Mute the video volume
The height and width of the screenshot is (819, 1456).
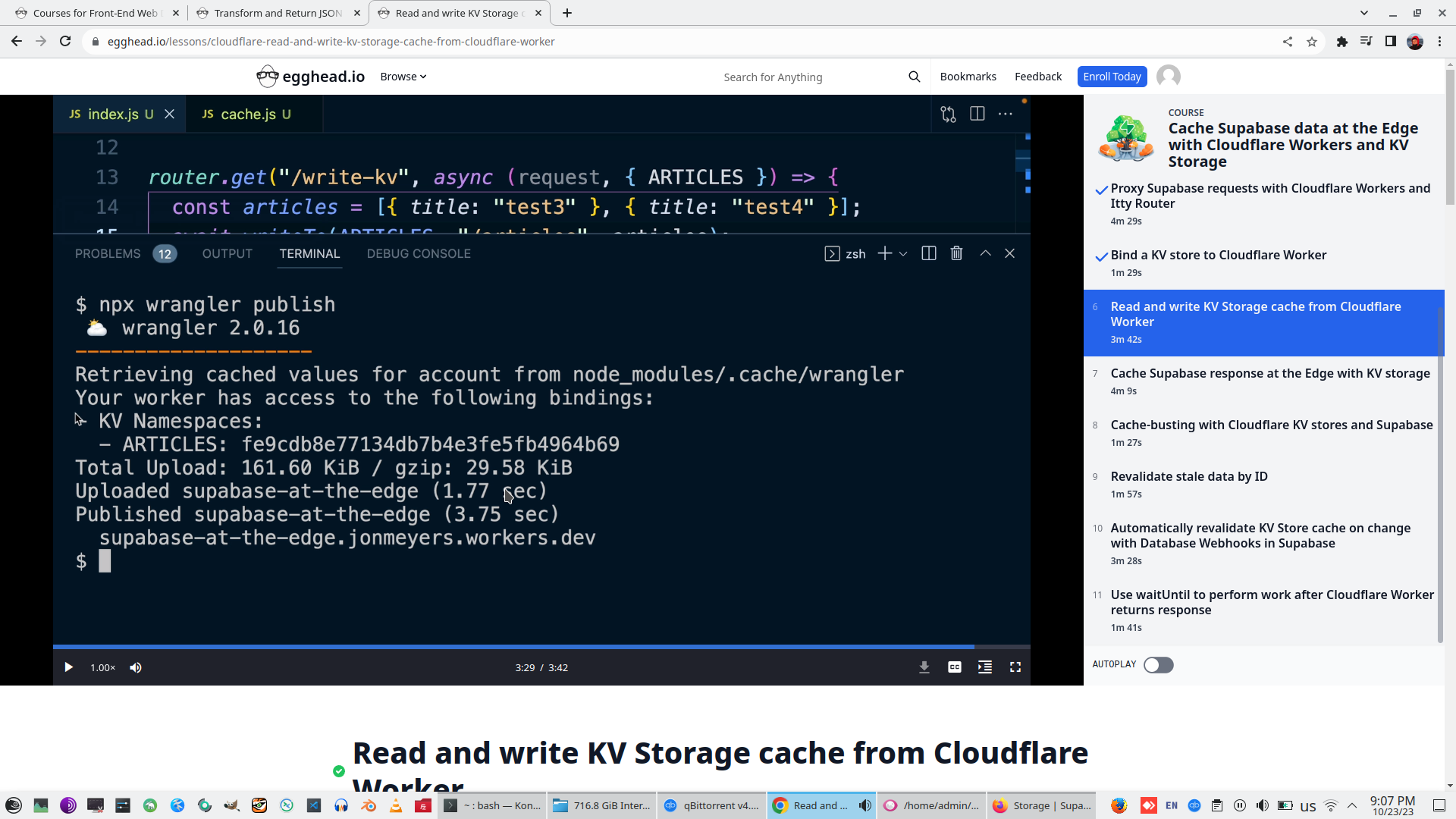136,667
